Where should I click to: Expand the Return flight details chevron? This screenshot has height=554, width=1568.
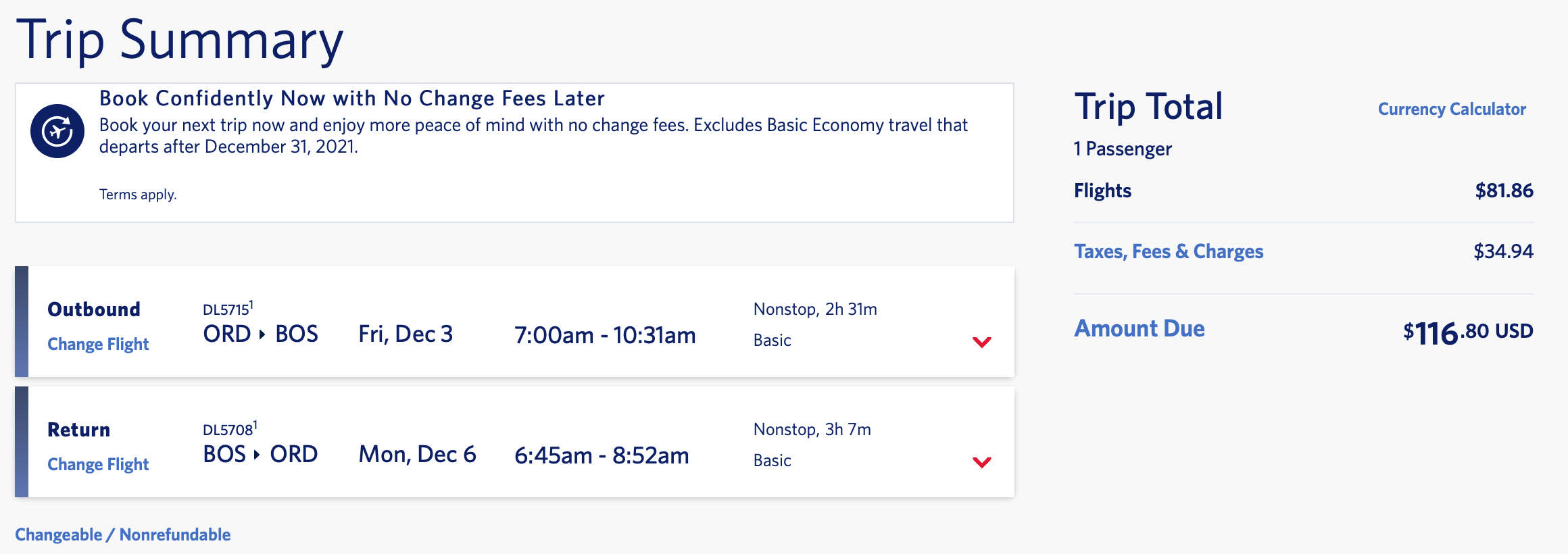click(x=981, y=462)
